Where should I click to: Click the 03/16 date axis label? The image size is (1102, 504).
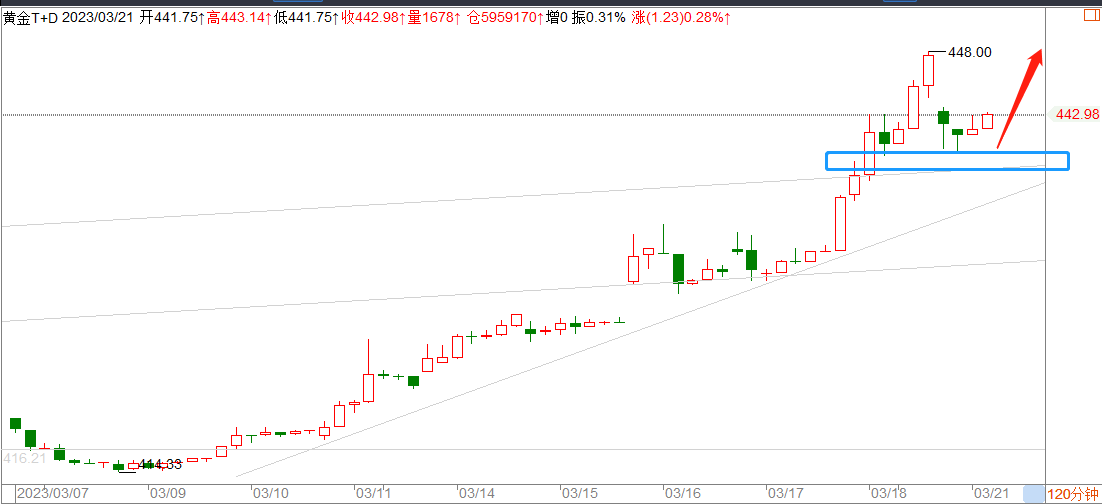[x=682, y=494]
